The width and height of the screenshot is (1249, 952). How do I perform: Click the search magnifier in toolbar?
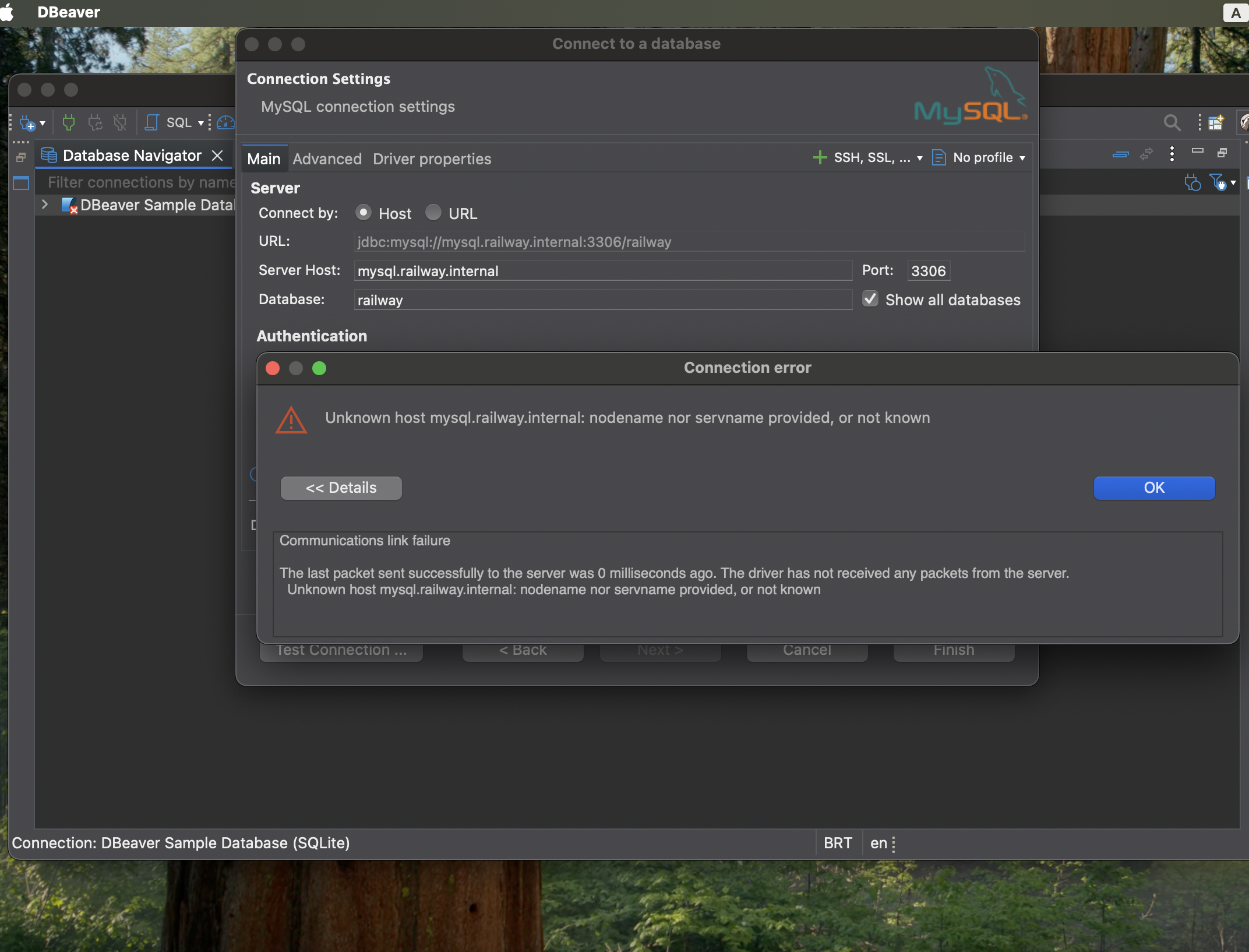click(x=1172, y=123)
